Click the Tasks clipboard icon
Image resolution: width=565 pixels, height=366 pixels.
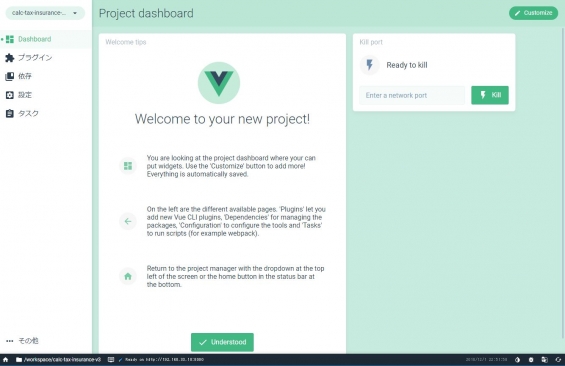(x=10, y=113)
